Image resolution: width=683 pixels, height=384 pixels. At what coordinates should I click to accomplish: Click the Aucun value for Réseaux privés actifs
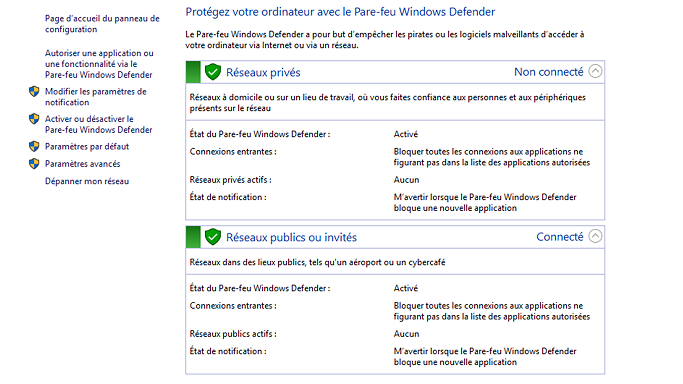tap(406, 180)
